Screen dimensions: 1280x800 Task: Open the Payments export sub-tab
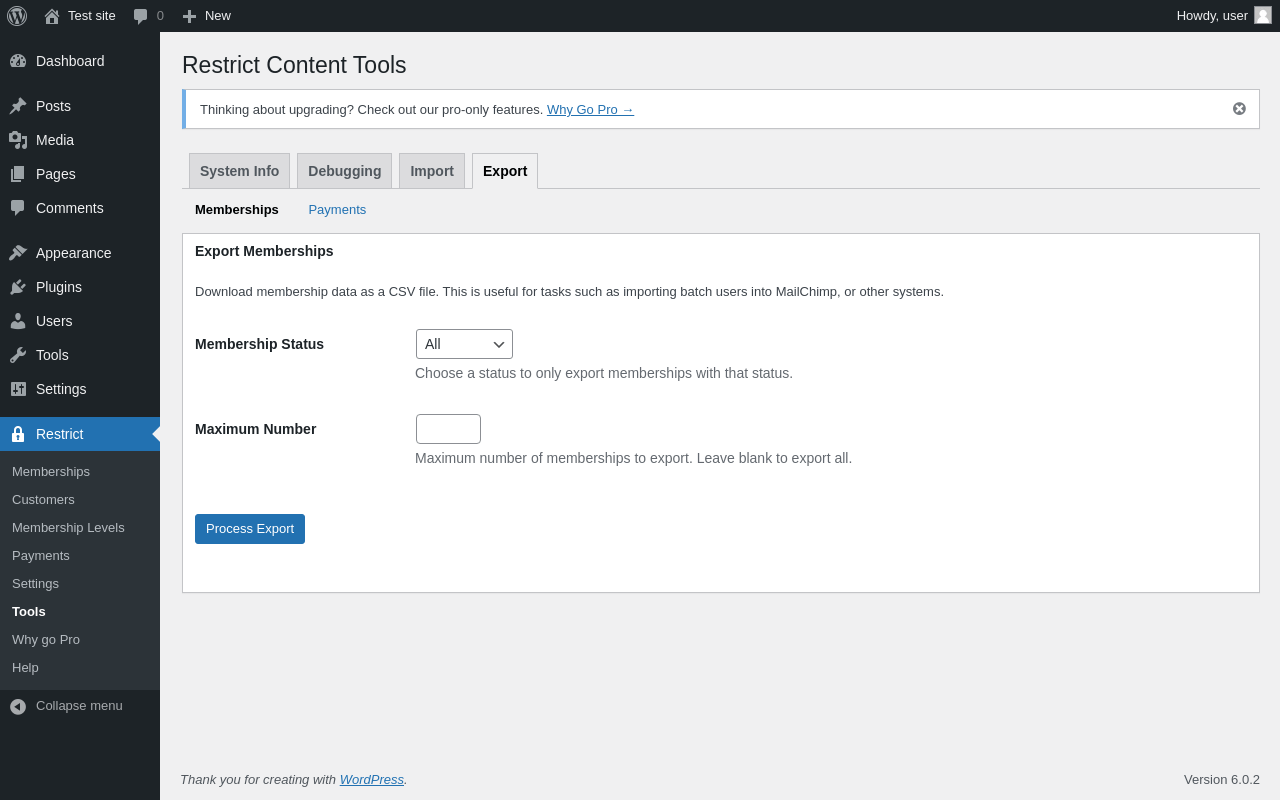[337, 210]
